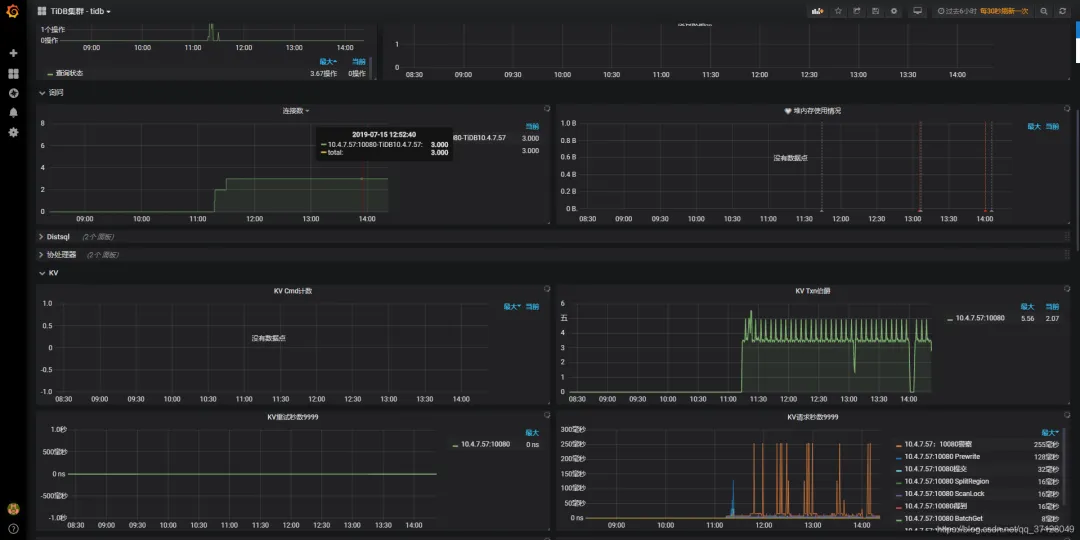Open the Configuration gear in sidebar
This screenshot has height=540, width=1080.
tap(13, 132)
